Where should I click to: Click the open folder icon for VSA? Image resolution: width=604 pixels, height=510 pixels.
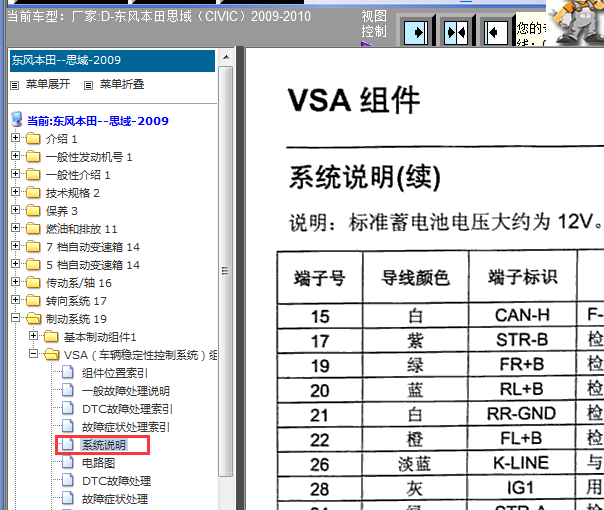click(x=52, y=354)
